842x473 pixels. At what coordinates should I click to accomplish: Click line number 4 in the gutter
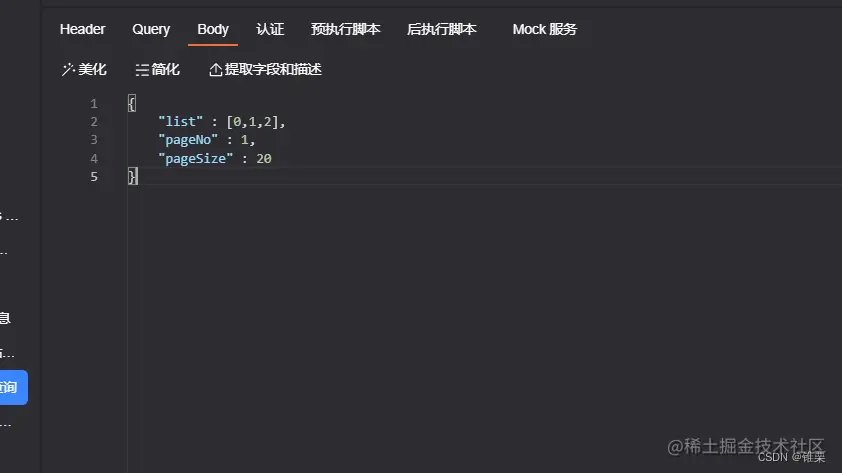94,158
